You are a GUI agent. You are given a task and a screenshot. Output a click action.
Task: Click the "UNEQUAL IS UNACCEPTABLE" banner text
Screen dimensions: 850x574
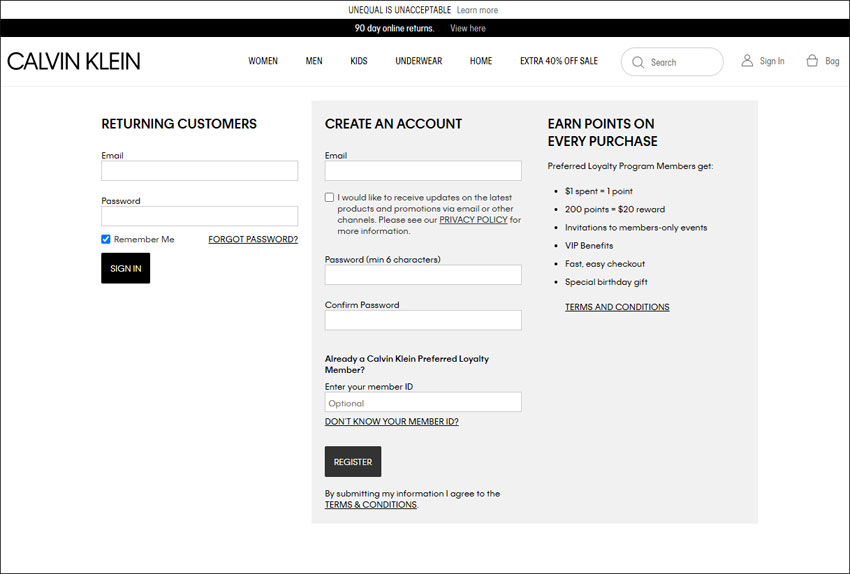click(x=400, y=10)
